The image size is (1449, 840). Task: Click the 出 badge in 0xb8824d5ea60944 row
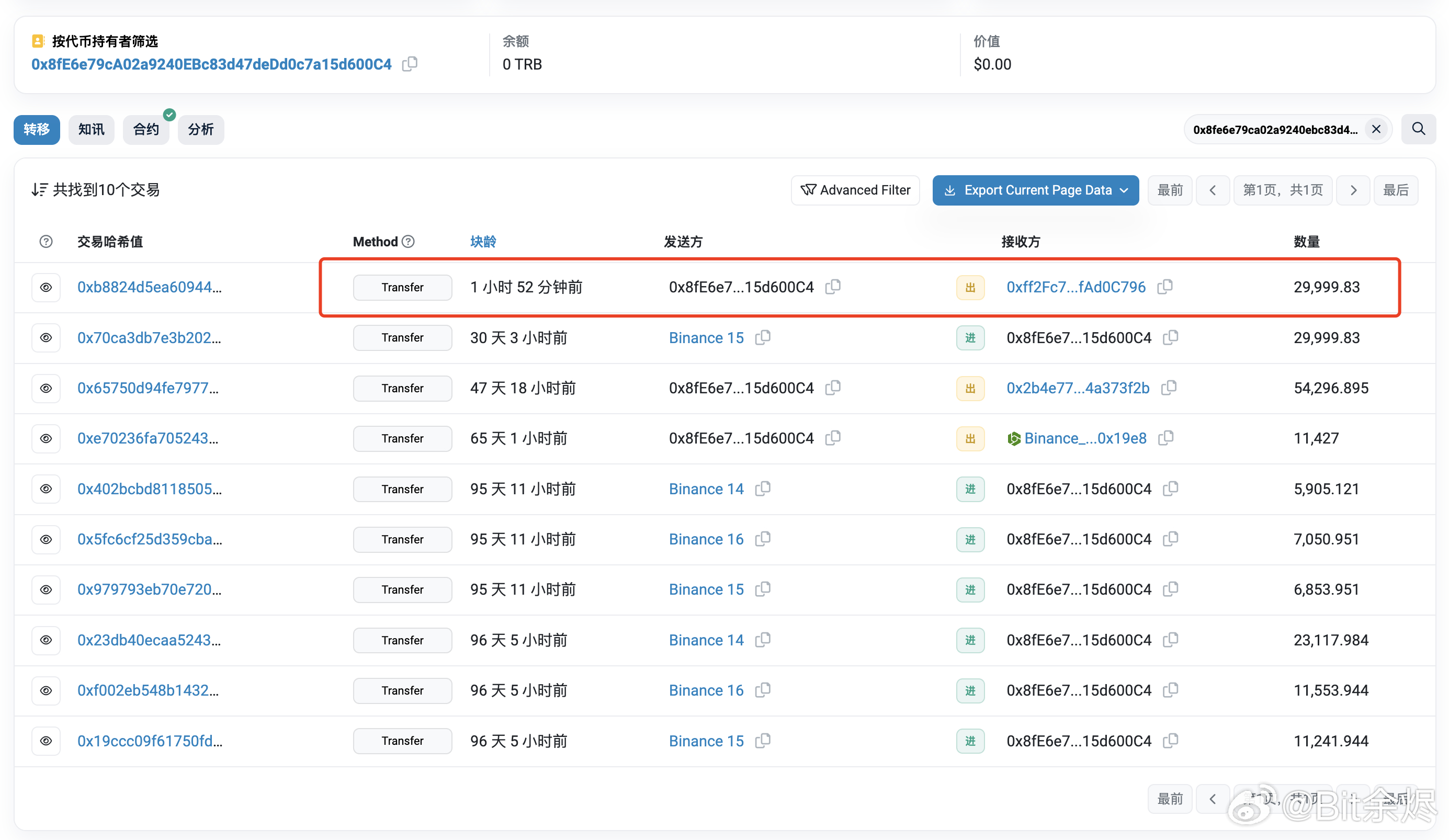pyautogui.click(x=970, y=288)
